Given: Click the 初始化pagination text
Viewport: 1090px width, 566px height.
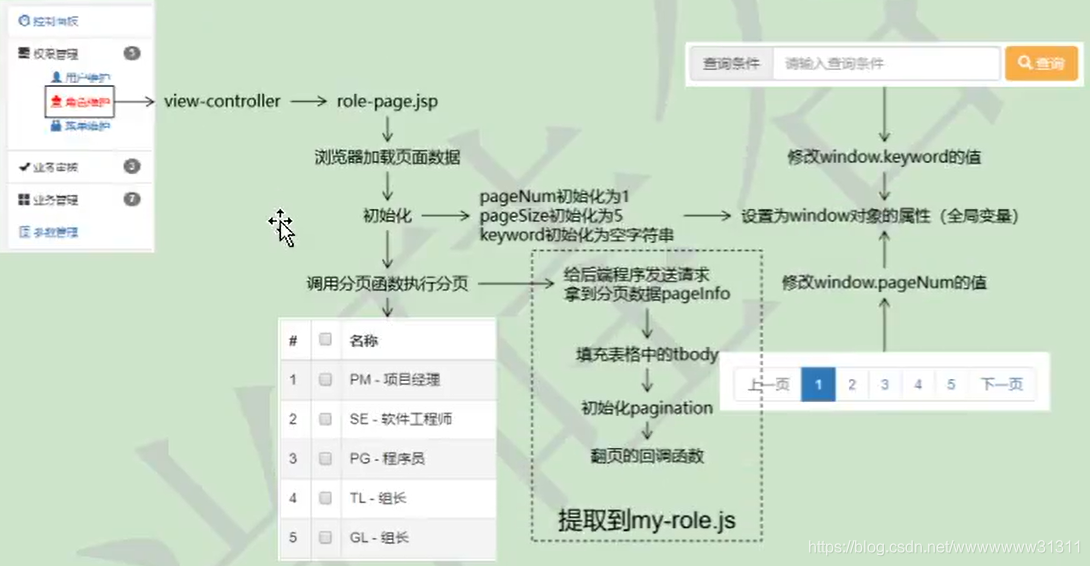Looking at the screenshot, I should click(646, 408).
